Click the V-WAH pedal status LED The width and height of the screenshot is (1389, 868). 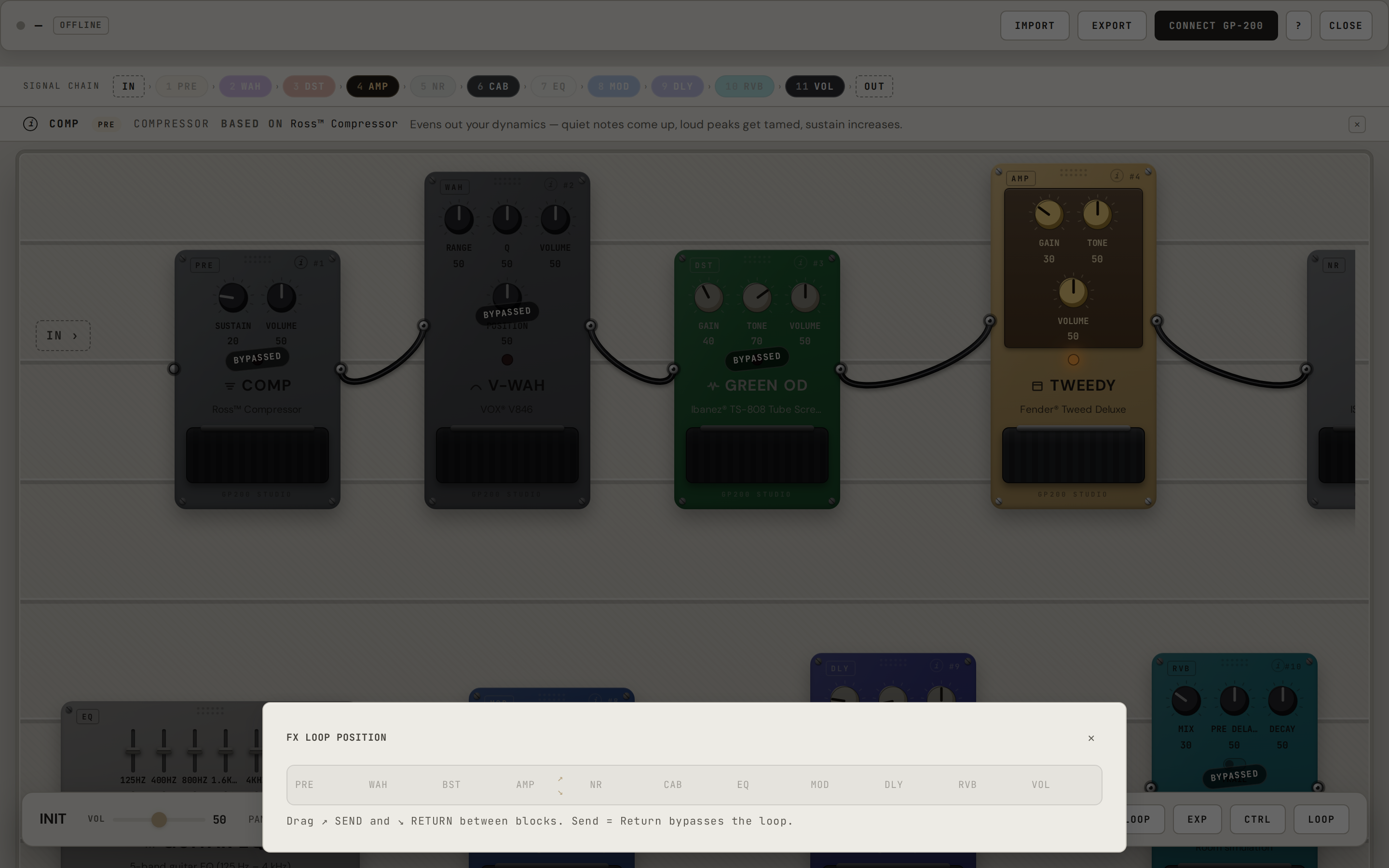click(x=507, y=360)
